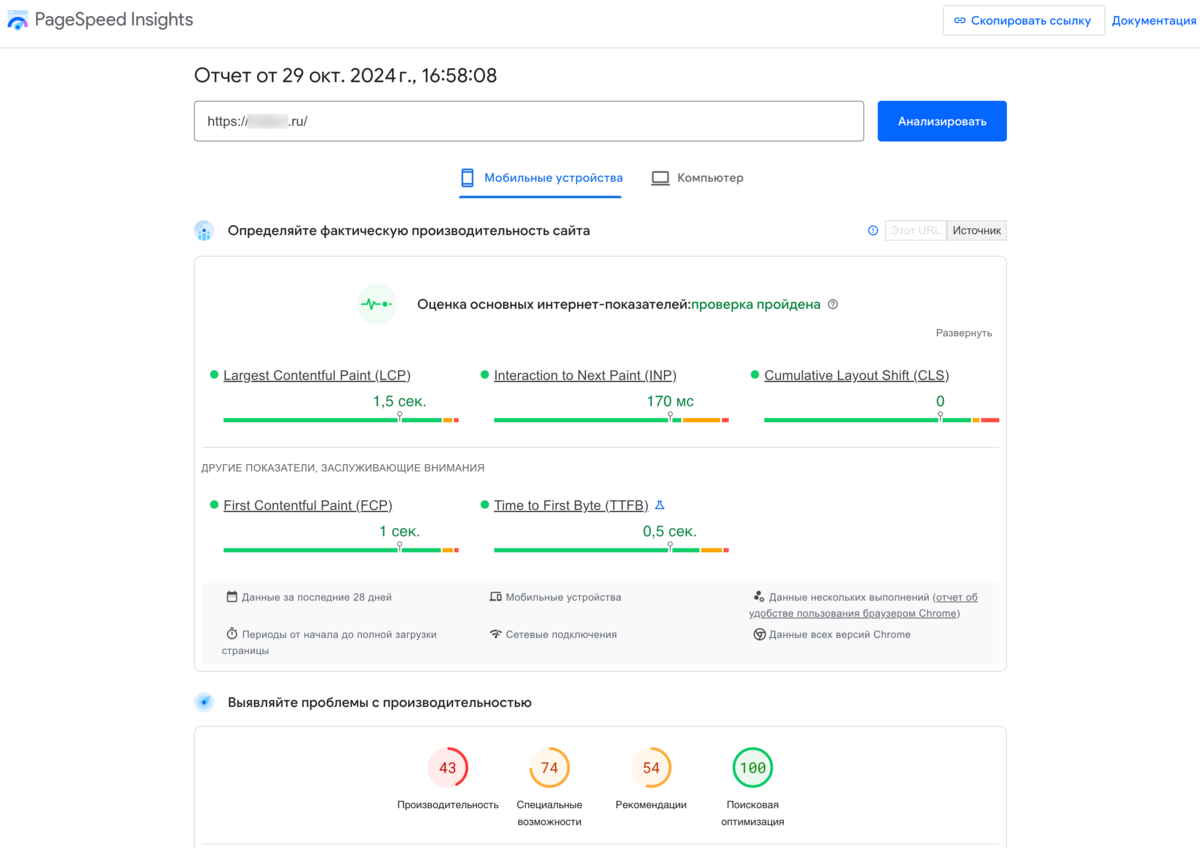Screen dimensions: 1200x848
Task: Open First Contentful Paint (FCP) link
Action: coord(308,505)
